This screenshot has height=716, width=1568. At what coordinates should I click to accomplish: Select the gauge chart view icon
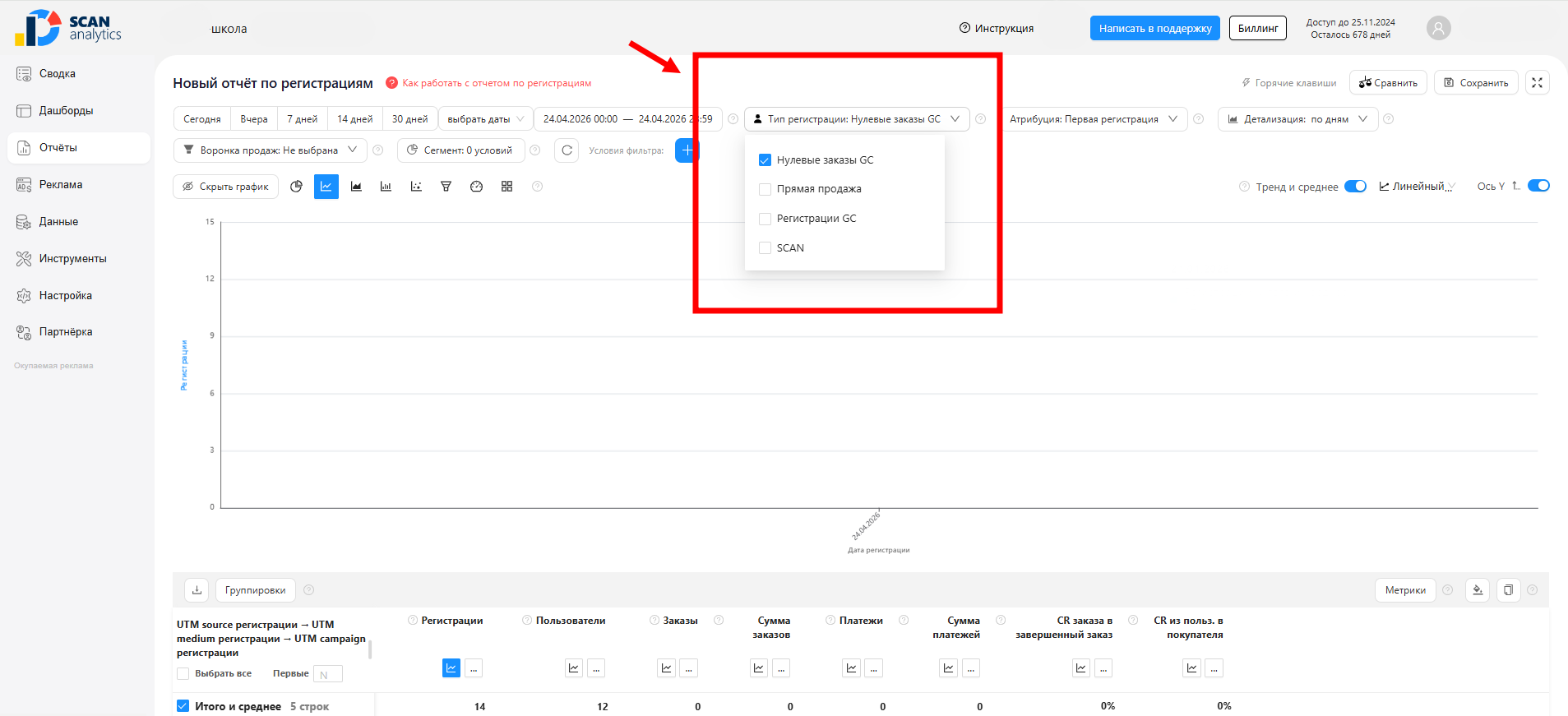[x=476, y=187]
